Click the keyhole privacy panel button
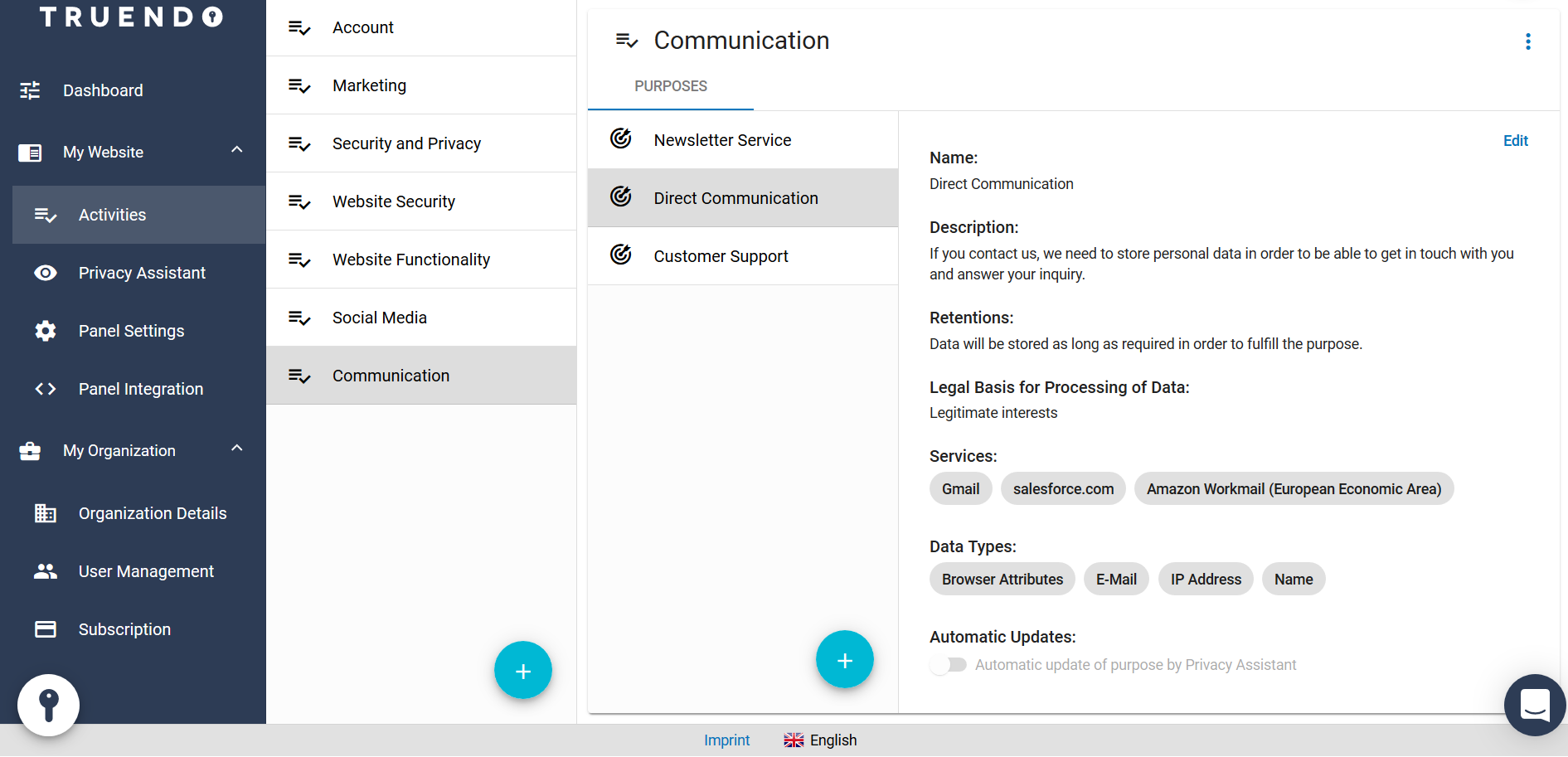 [x=49, y=705]
